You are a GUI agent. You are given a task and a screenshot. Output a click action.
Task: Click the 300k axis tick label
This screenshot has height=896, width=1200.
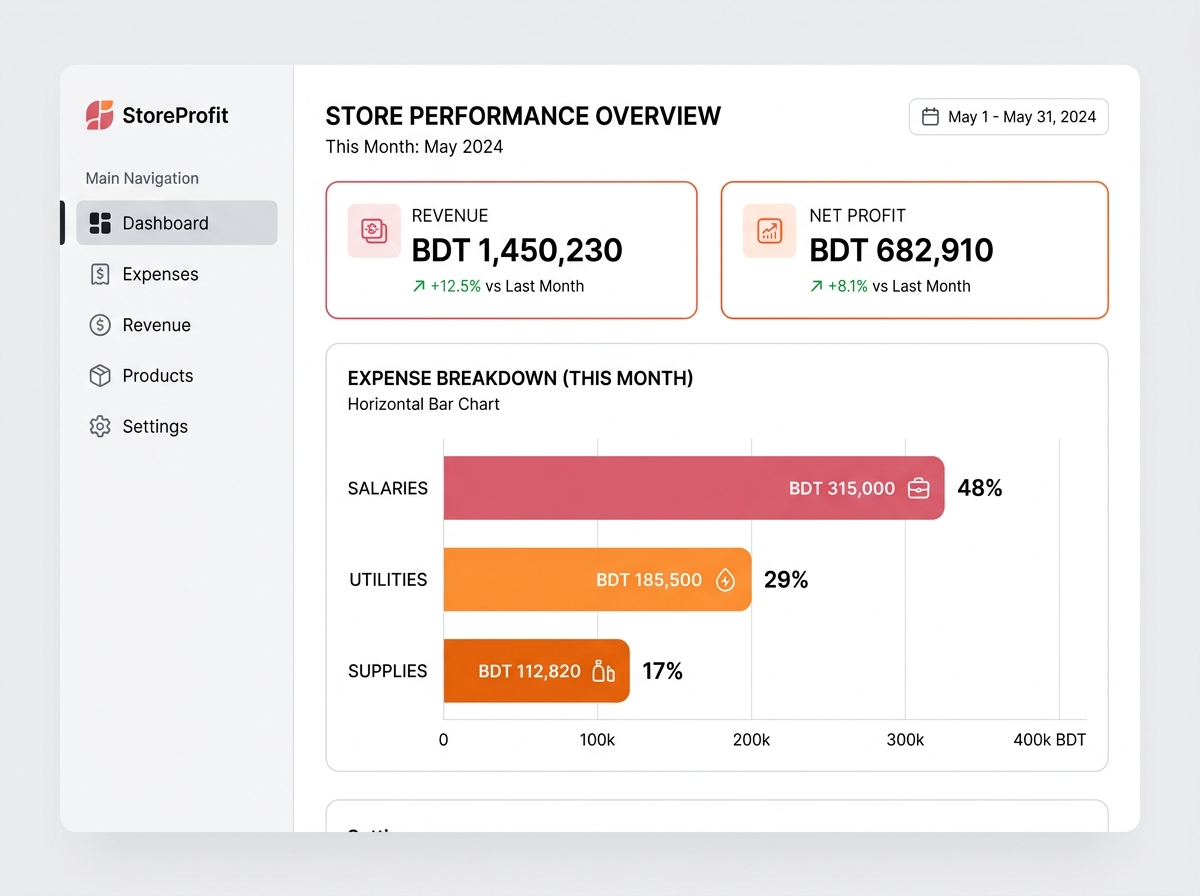point(905,740)
